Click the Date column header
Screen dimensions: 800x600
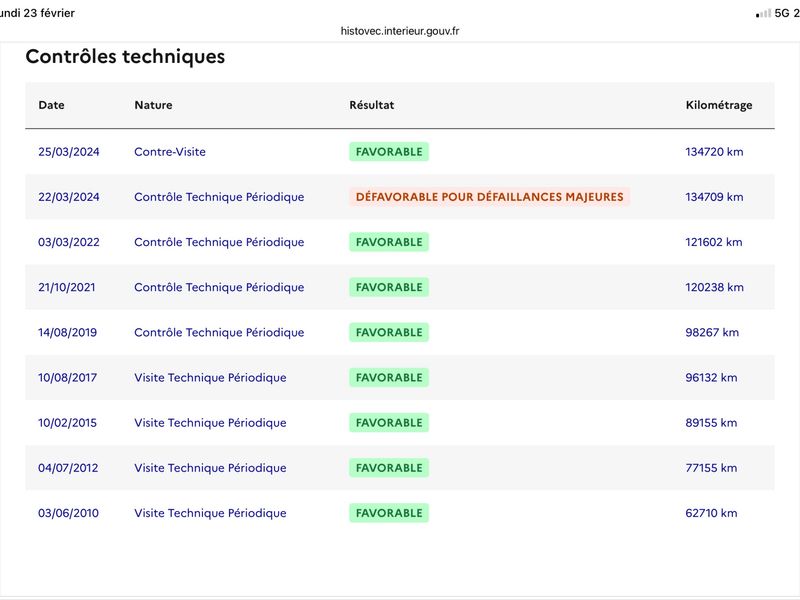pyautogui.click(x=51, y=105)
